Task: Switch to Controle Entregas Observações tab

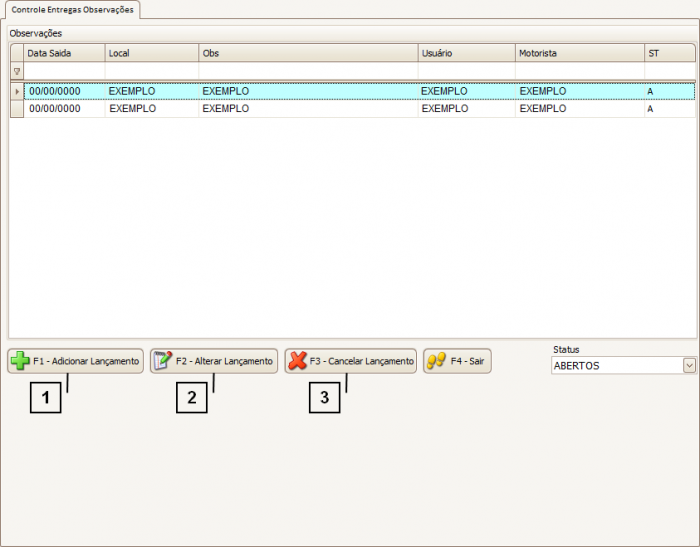Action: 71,9
